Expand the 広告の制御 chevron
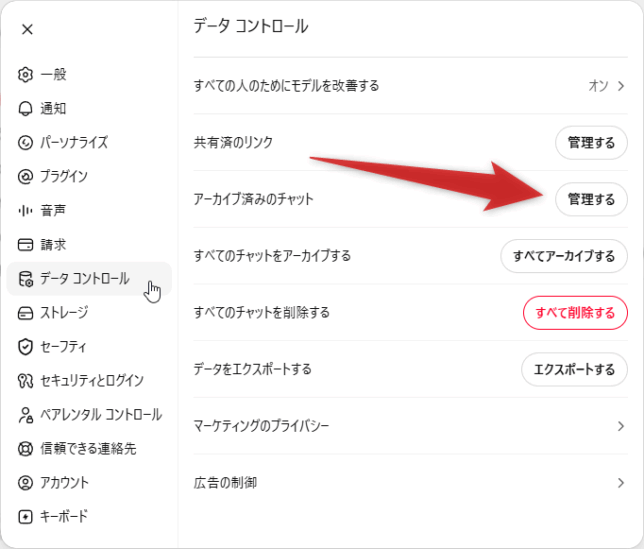Image resolution: width=644 pixels, height=549 pixels. pyautogui.click(x=621, y=482)
